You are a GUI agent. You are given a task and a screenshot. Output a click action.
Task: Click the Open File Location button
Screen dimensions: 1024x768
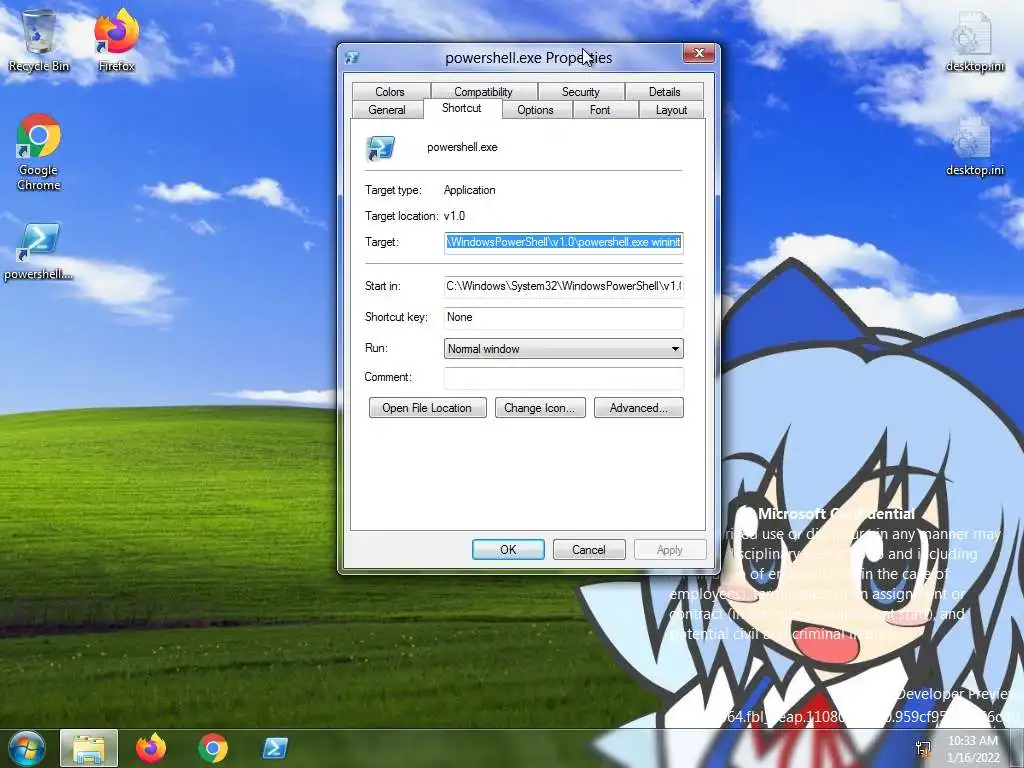tap(428, 408)
